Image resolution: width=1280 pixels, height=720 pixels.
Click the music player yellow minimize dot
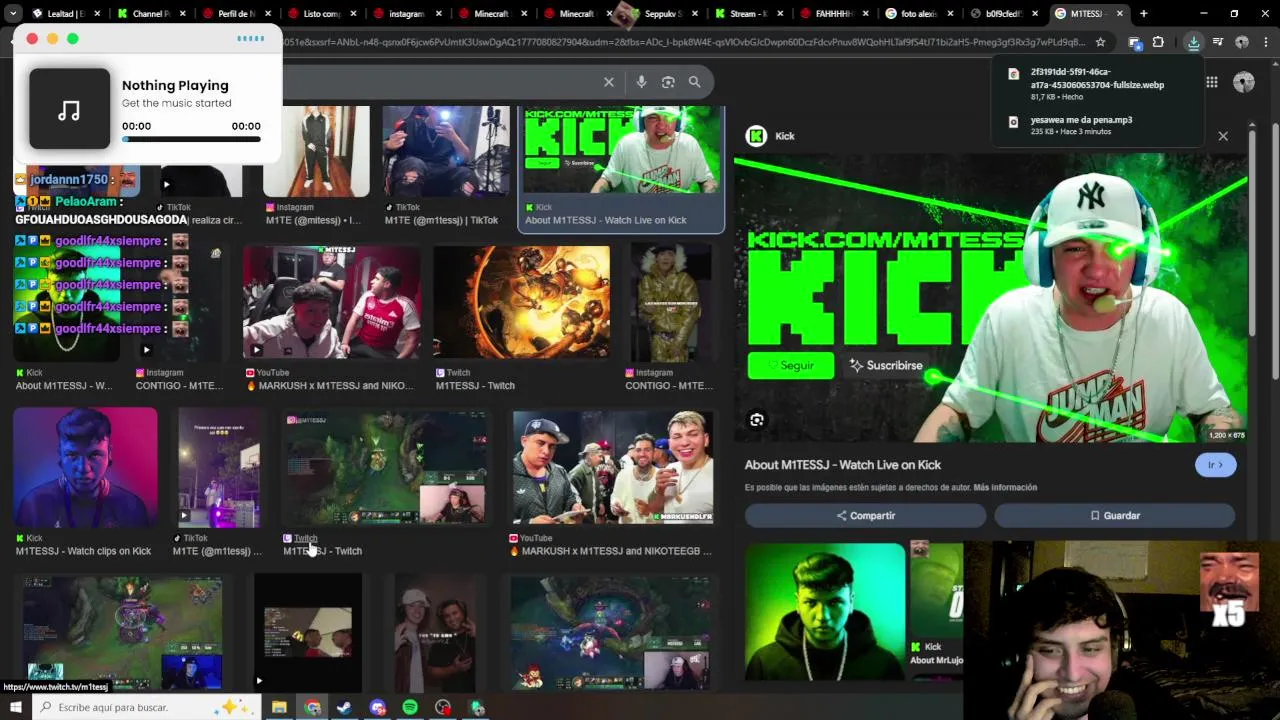click(52, 38)
